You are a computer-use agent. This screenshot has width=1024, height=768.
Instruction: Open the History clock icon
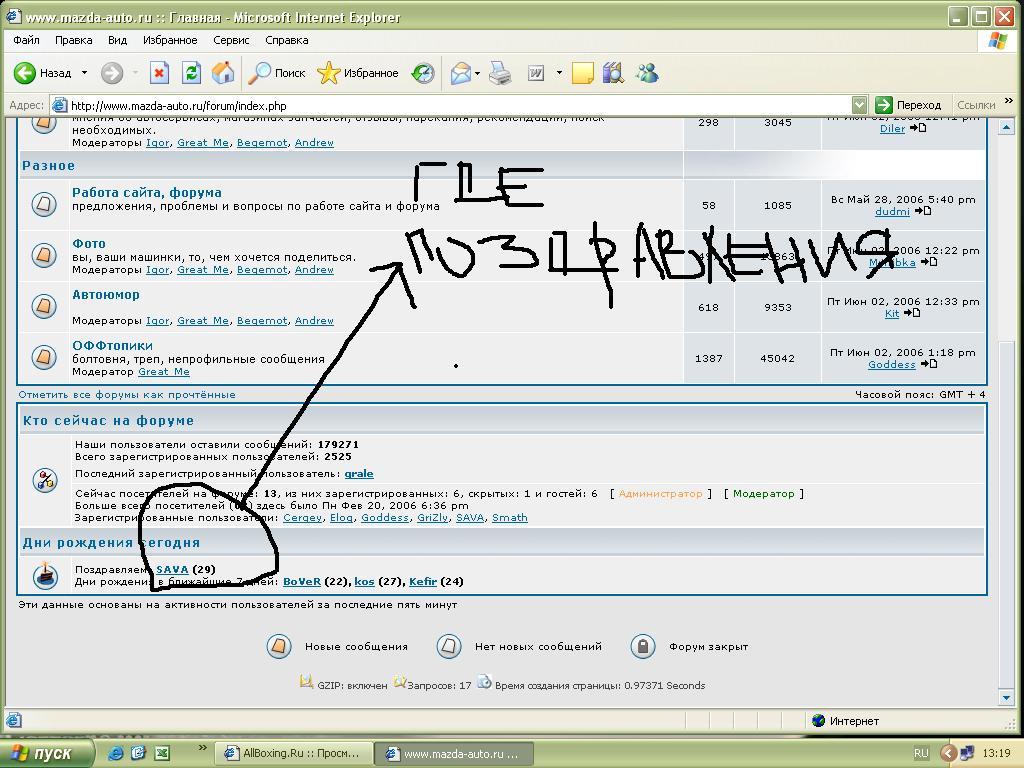(423, 73)
